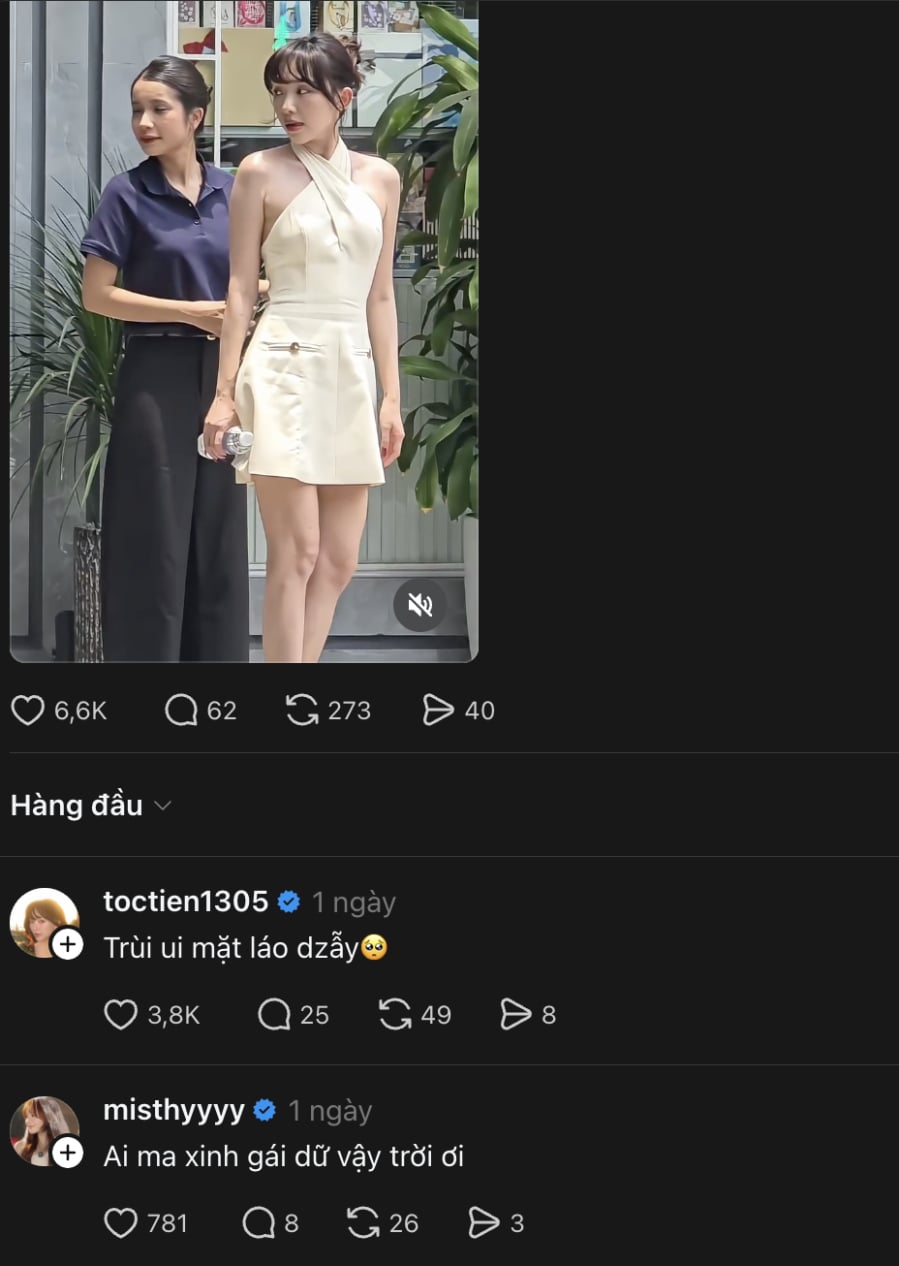Like the main post with the heart icon
The image size is (899, 1266).
pos(28,711)
